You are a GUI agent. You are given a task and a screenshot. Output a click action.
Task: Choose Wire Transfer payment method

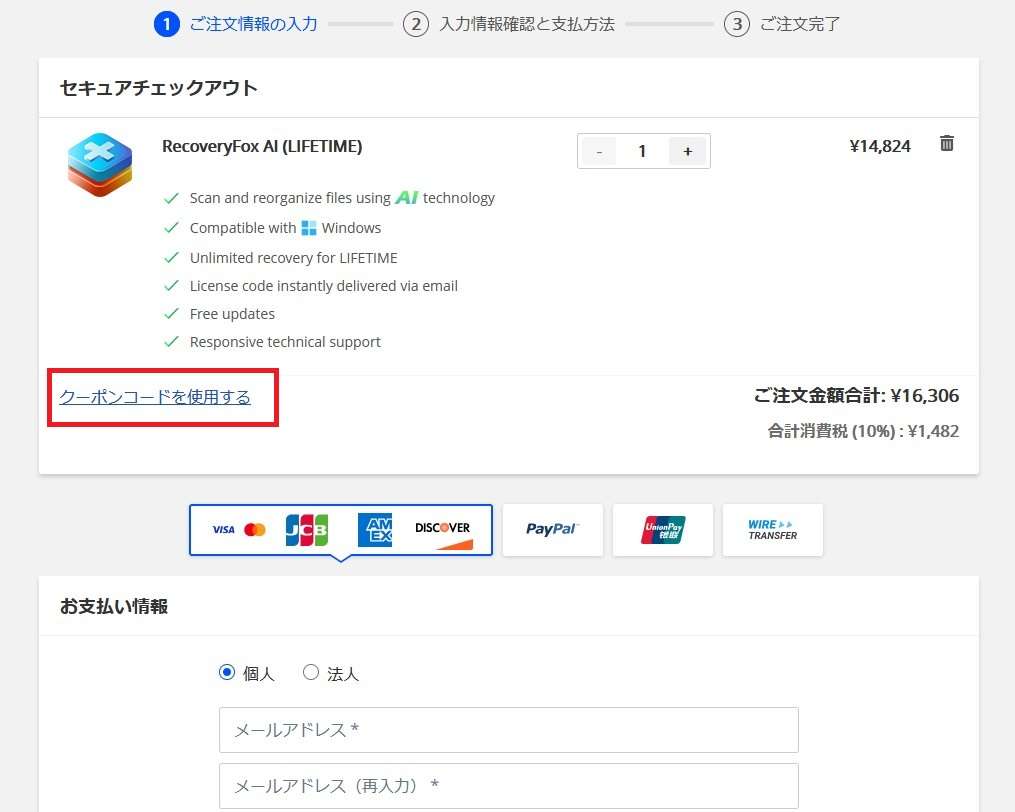pos(772,530)
